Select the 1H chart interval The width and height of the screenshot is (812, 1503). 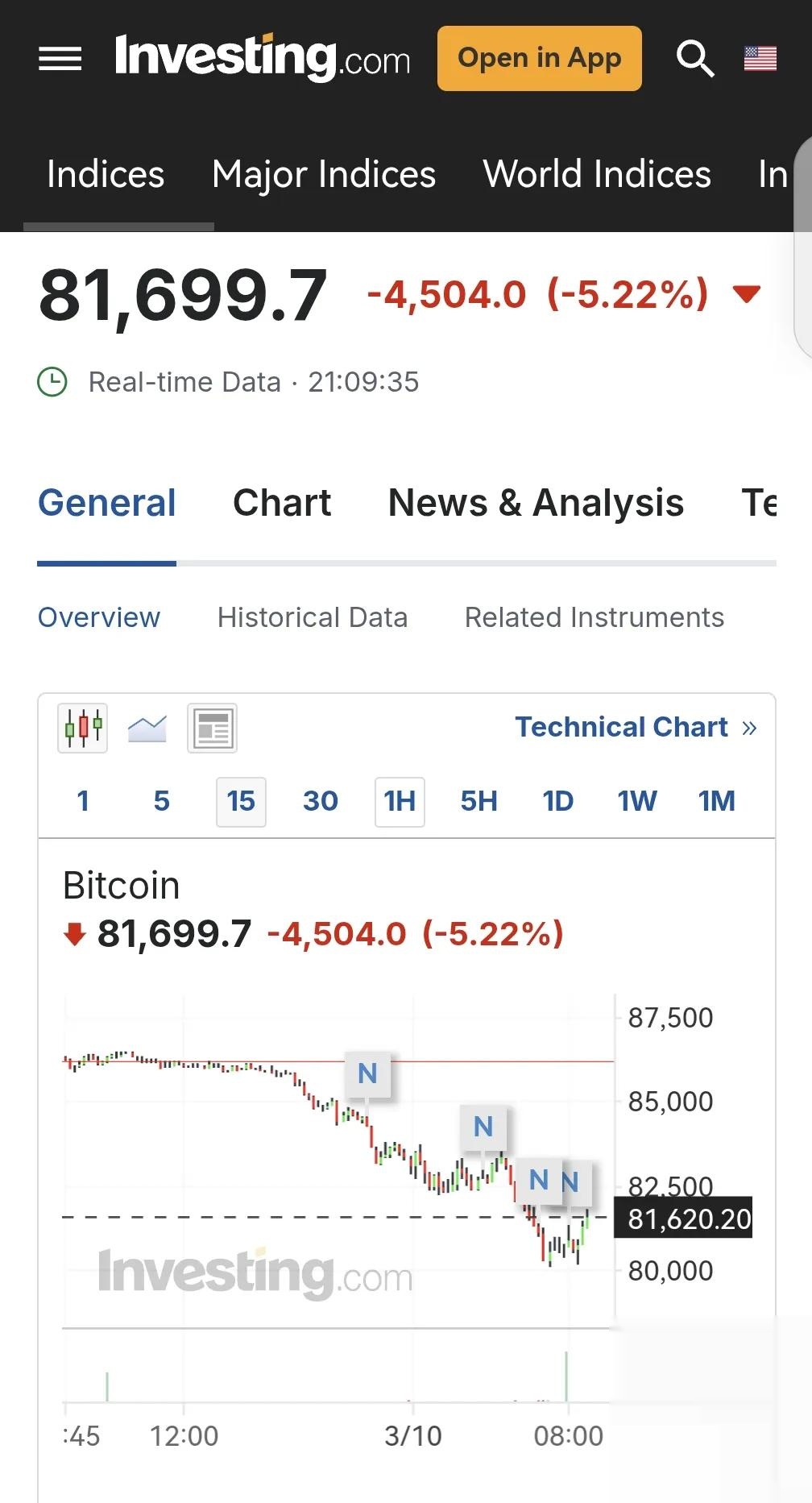(x=400, y=801)
